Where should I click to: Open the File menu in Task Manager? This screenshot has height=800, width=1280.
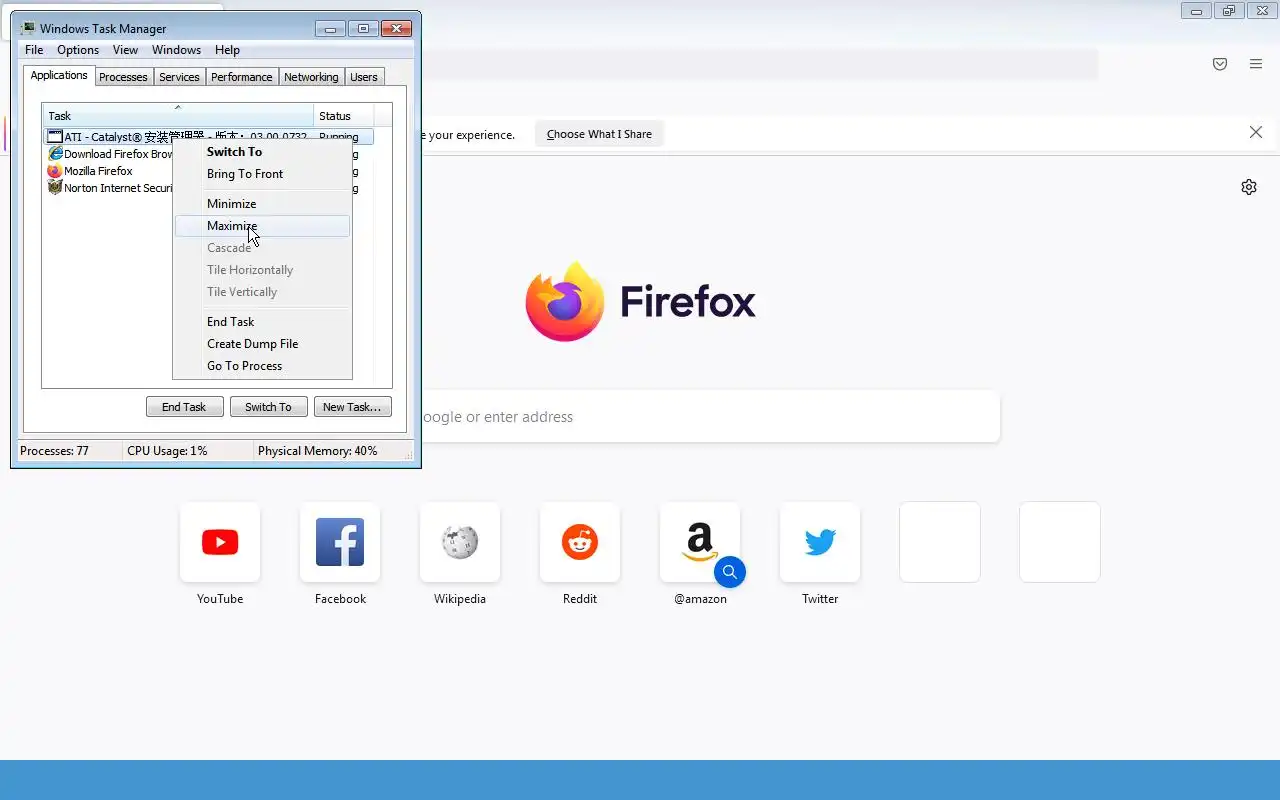click(34, 50)
